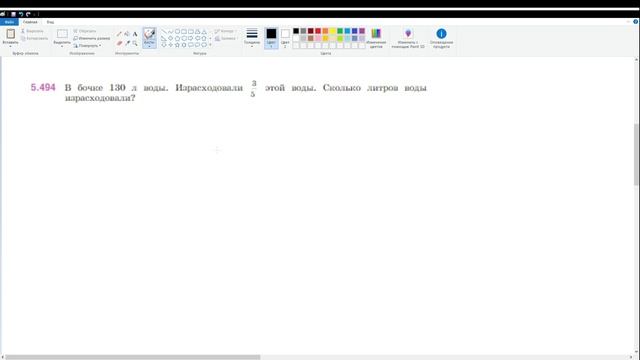Open the Thickness (Толщина) dropdown

tap(252, 38)
